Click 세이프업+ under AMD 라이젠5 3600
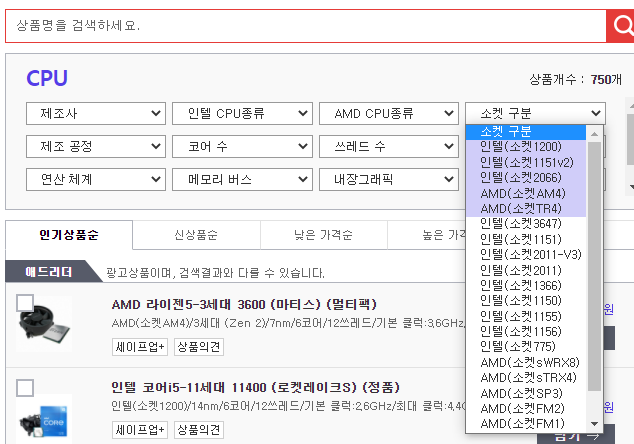 [140, 347]
